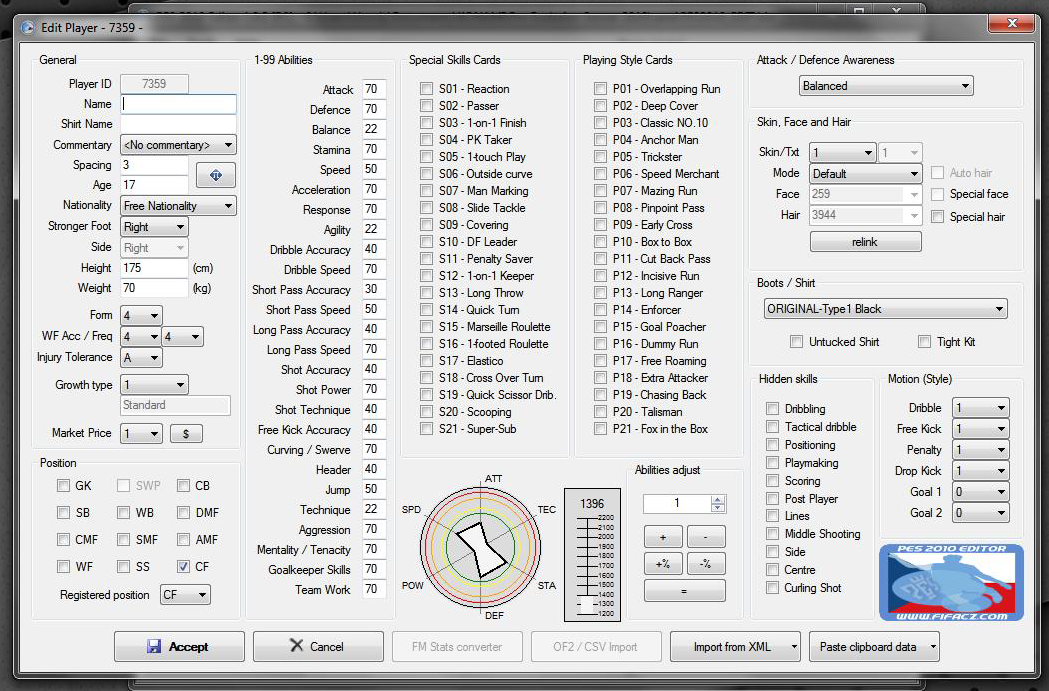Open the Goal 1 motion dropdown
1049x691 pixels.
[981, 492]
